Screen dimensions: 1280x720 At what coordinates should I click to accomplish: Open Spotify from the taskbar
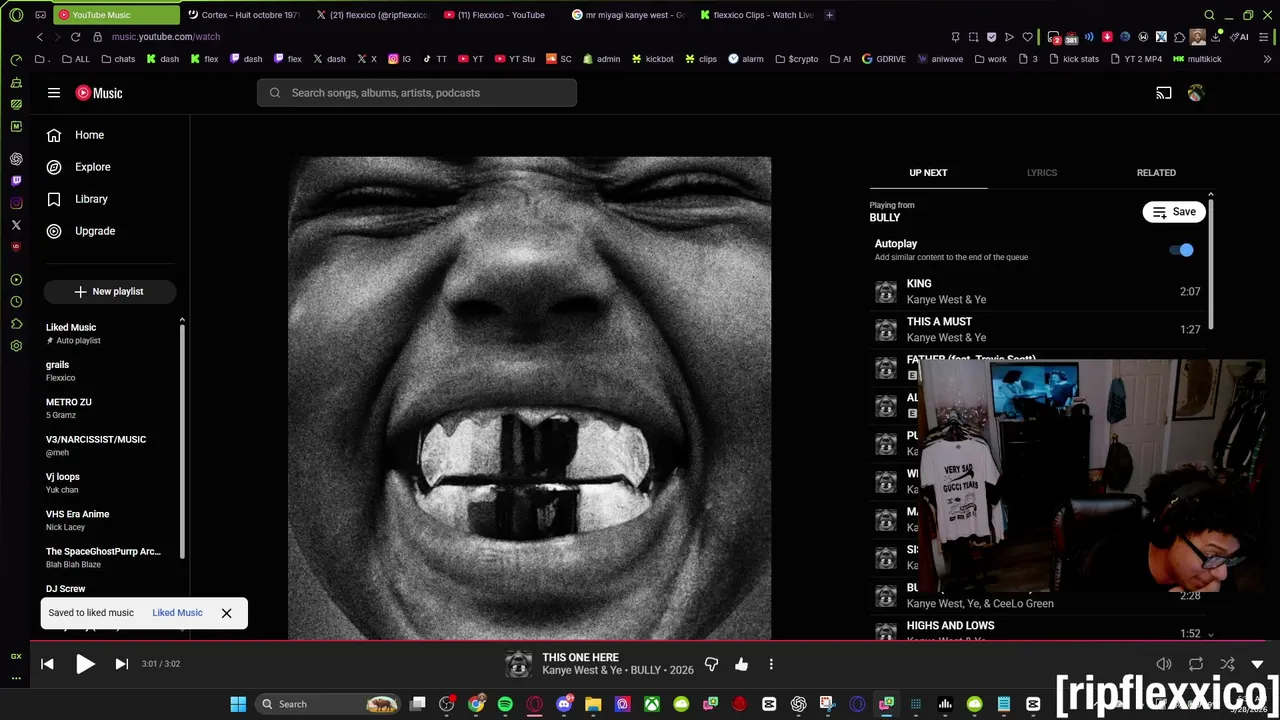pyautogui.click(x=505, y=704)
